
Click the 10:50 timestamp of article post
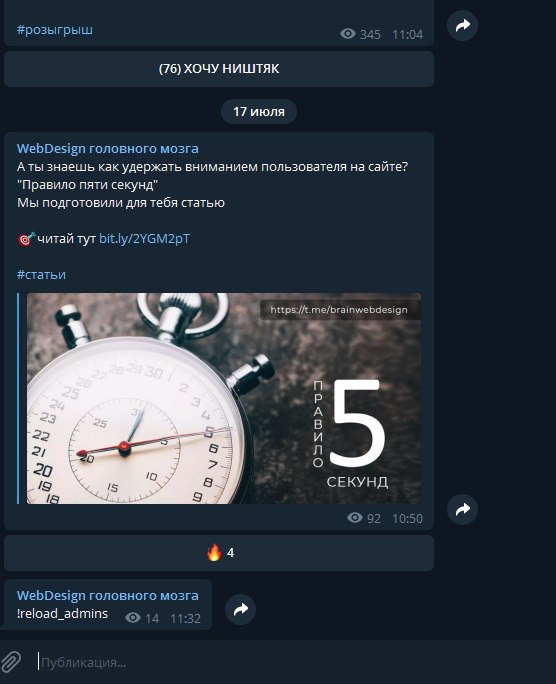407,518
